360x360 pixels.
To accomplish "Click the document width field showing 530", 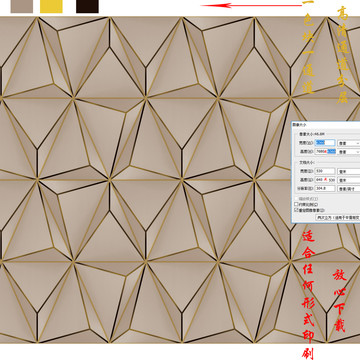I will click(x=325, y=171).
